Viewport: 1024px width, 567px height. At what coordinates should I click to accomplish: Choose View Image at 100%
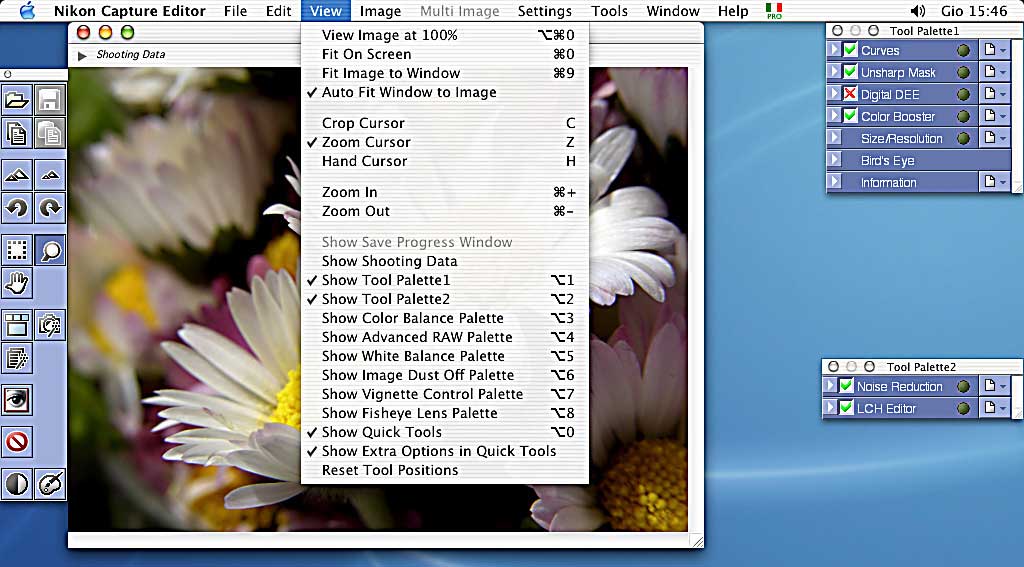point(444,35)
